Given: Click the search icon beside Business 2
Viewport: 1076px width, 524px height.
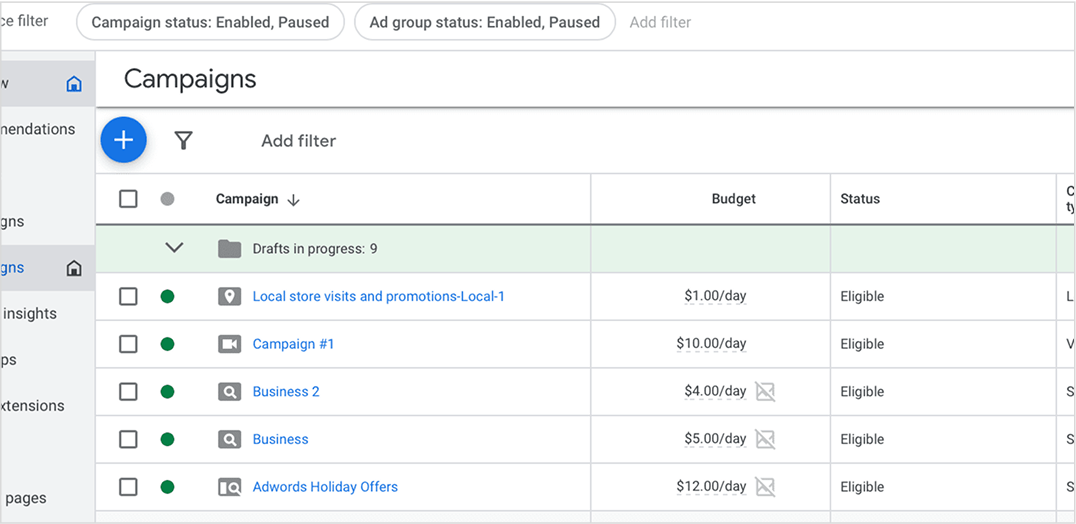Looking at the screenshot, I should [230, 392].
